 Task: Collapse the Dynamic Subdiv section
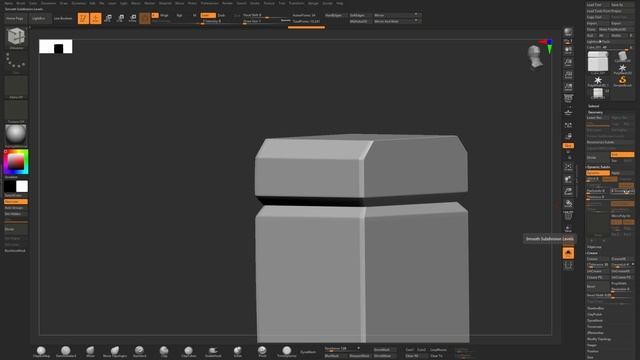598,167
